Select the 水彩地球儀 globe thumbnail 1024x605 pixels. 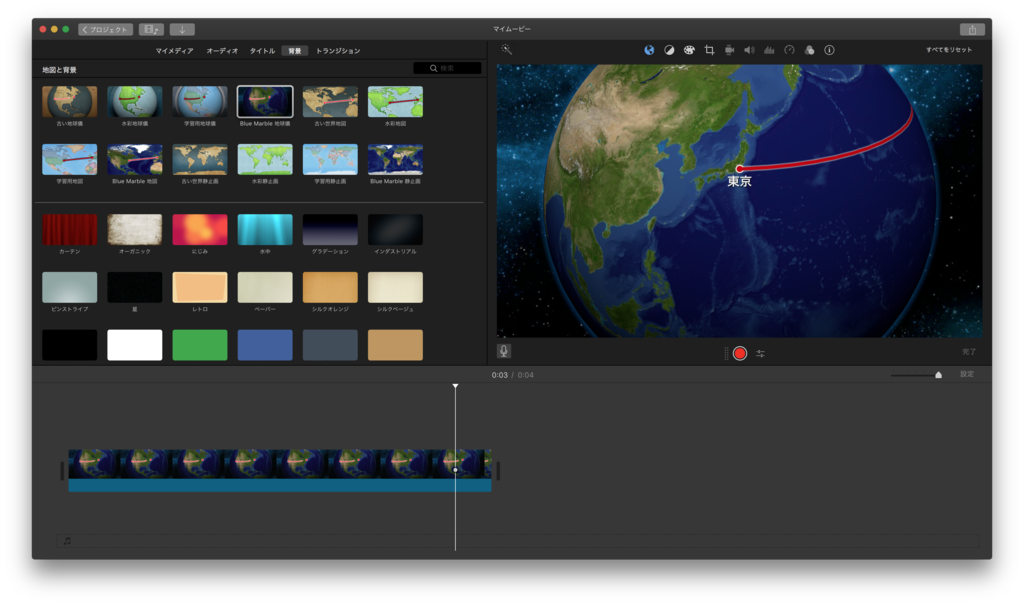135,102
